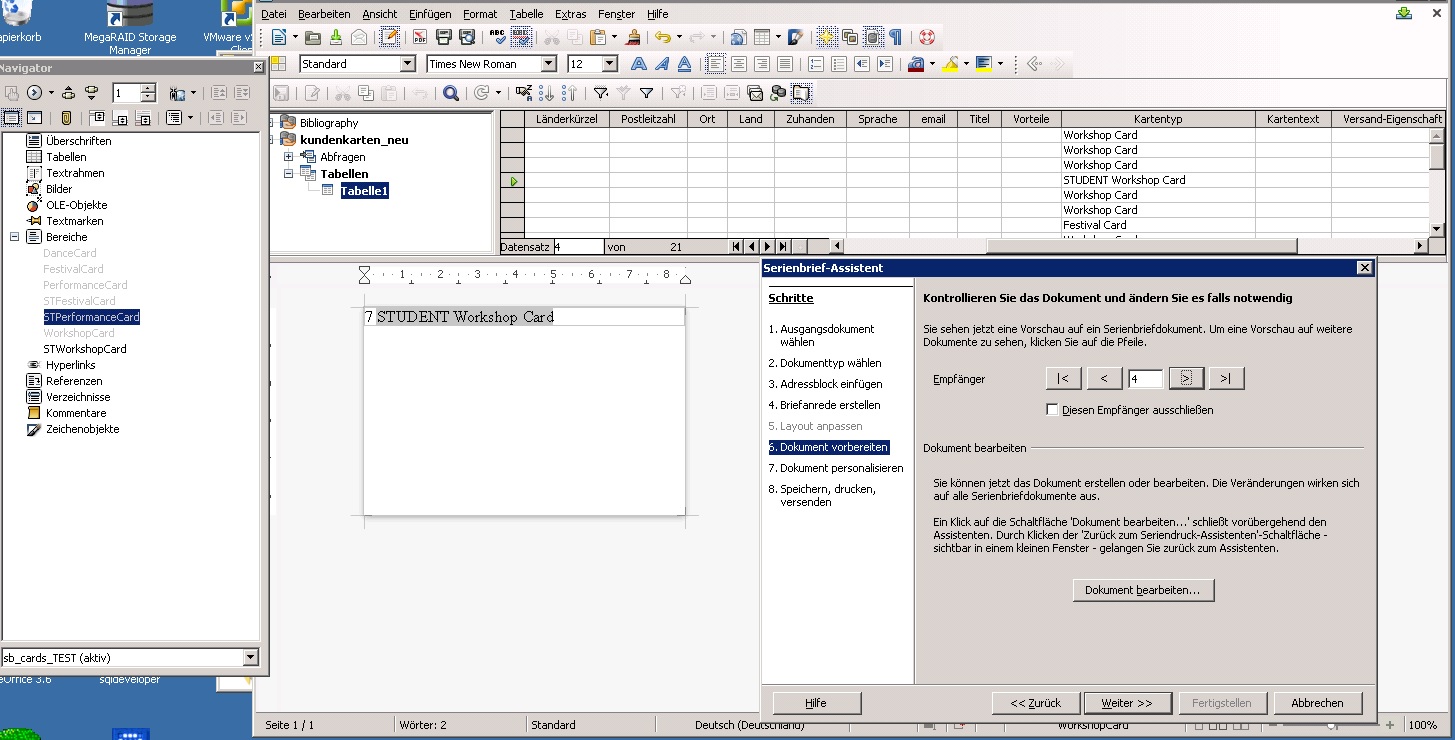
Task: Click the Open folder icon in main toolbar
Action: (x=312, y=37)
